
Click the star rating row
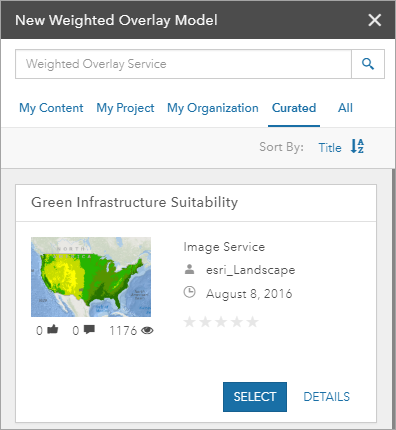tap(221, 322)
